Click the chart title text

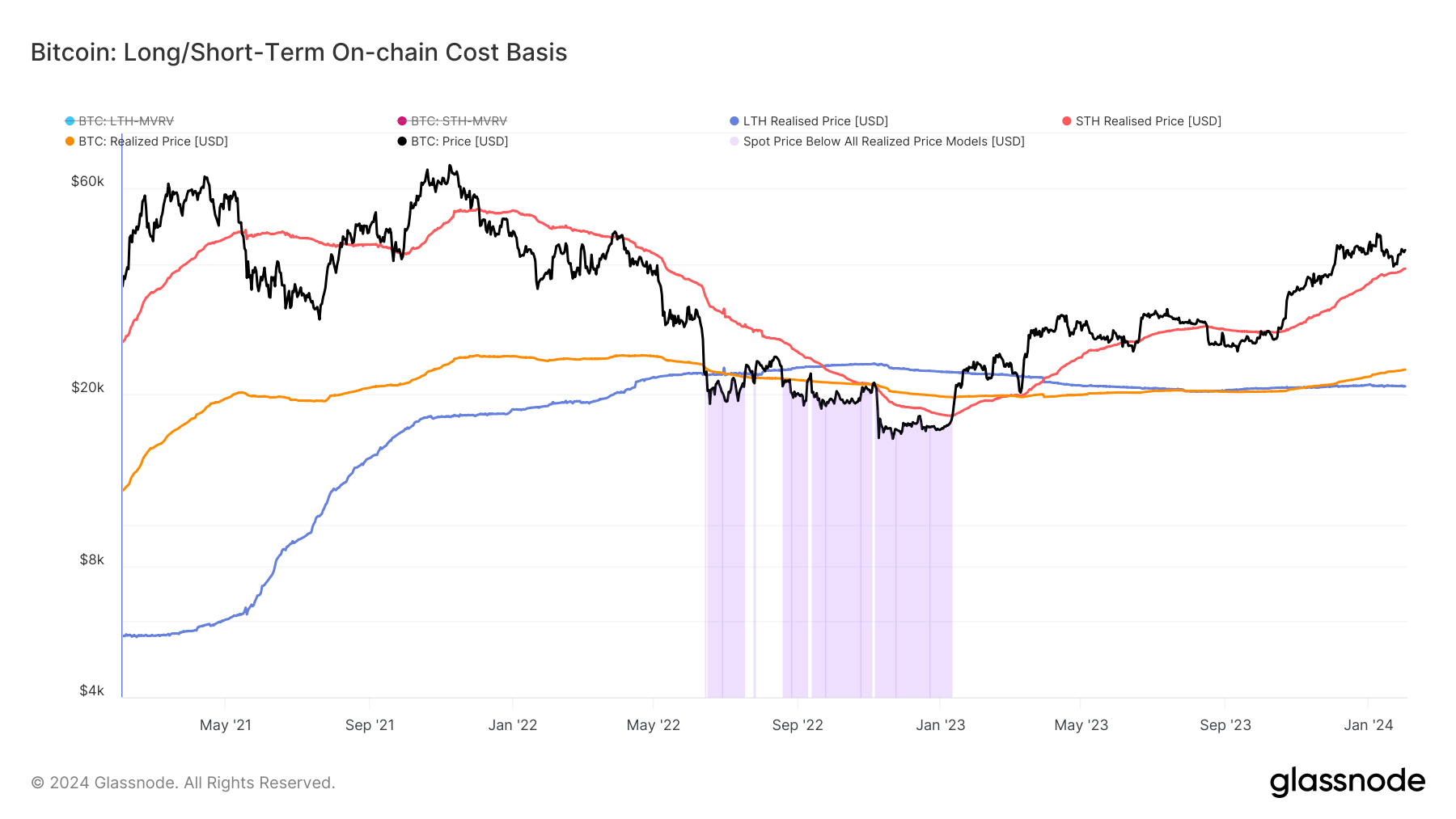tap(298, 53)
